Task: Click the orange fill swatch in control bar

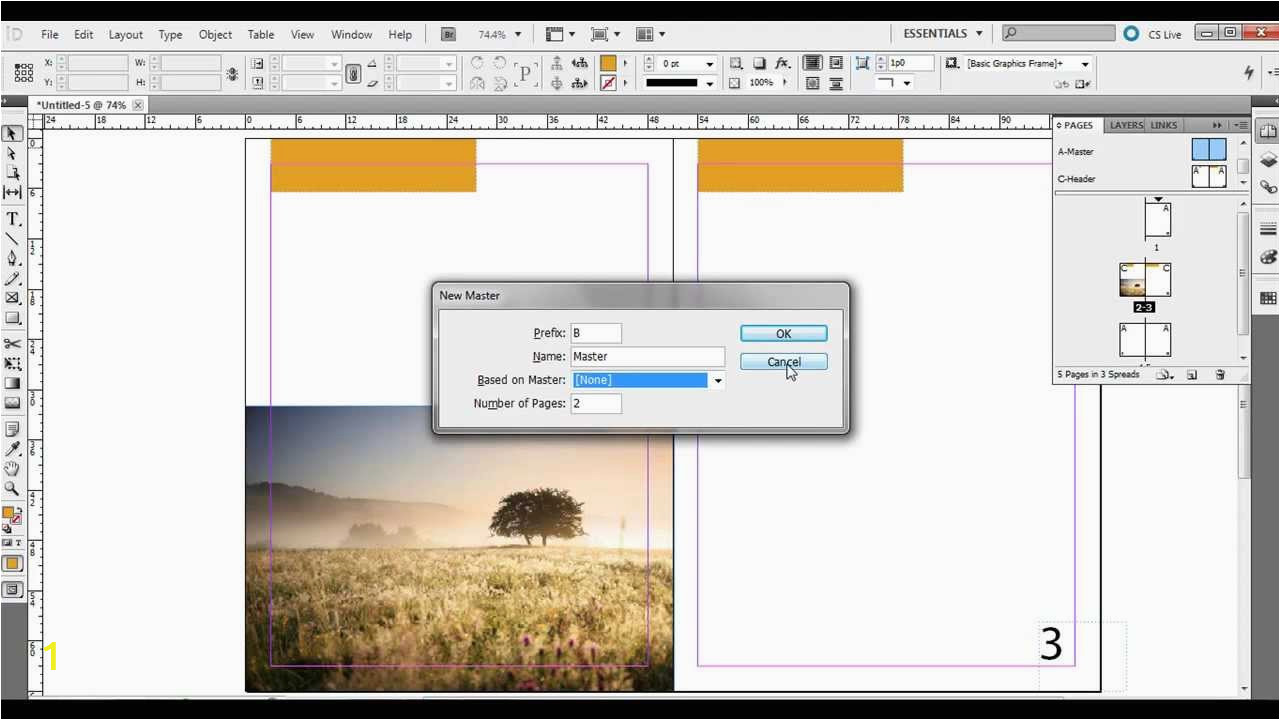Action: coord(608,63)
